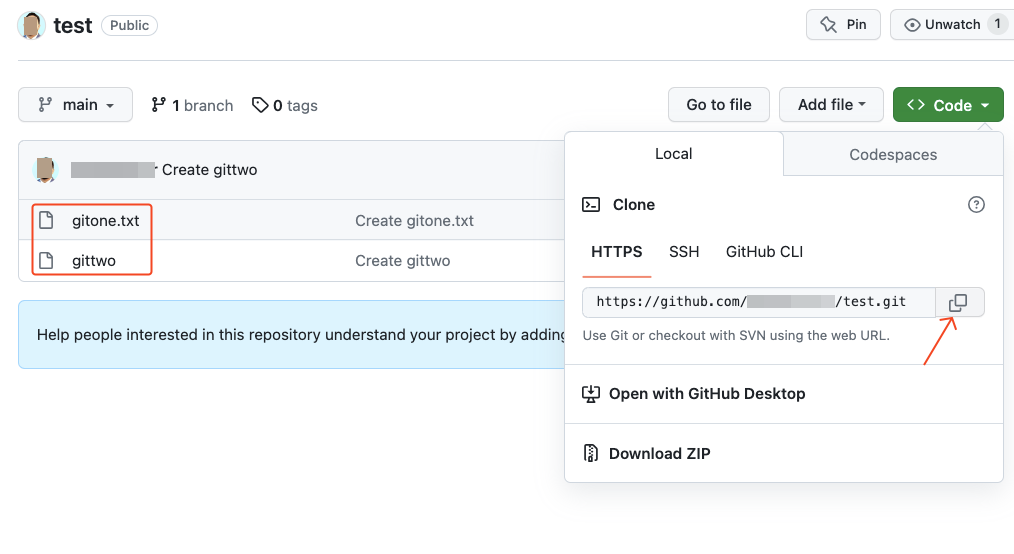Copy the HTTPS clone URL to clipboard
Image resolution: width=1014 pixels, height=554 pixels.
click(x=958, y=302)
